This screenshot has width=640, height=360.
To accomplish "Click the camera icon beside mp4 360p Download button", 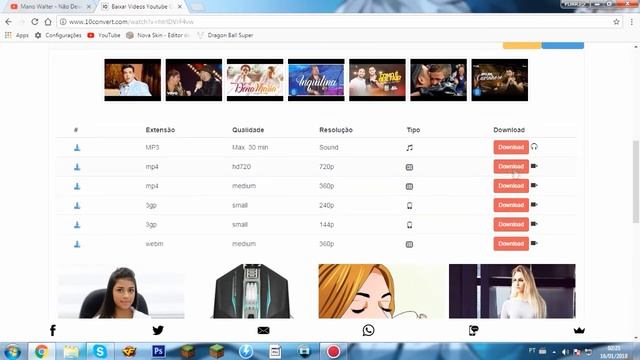I will (x=534, y=185).
